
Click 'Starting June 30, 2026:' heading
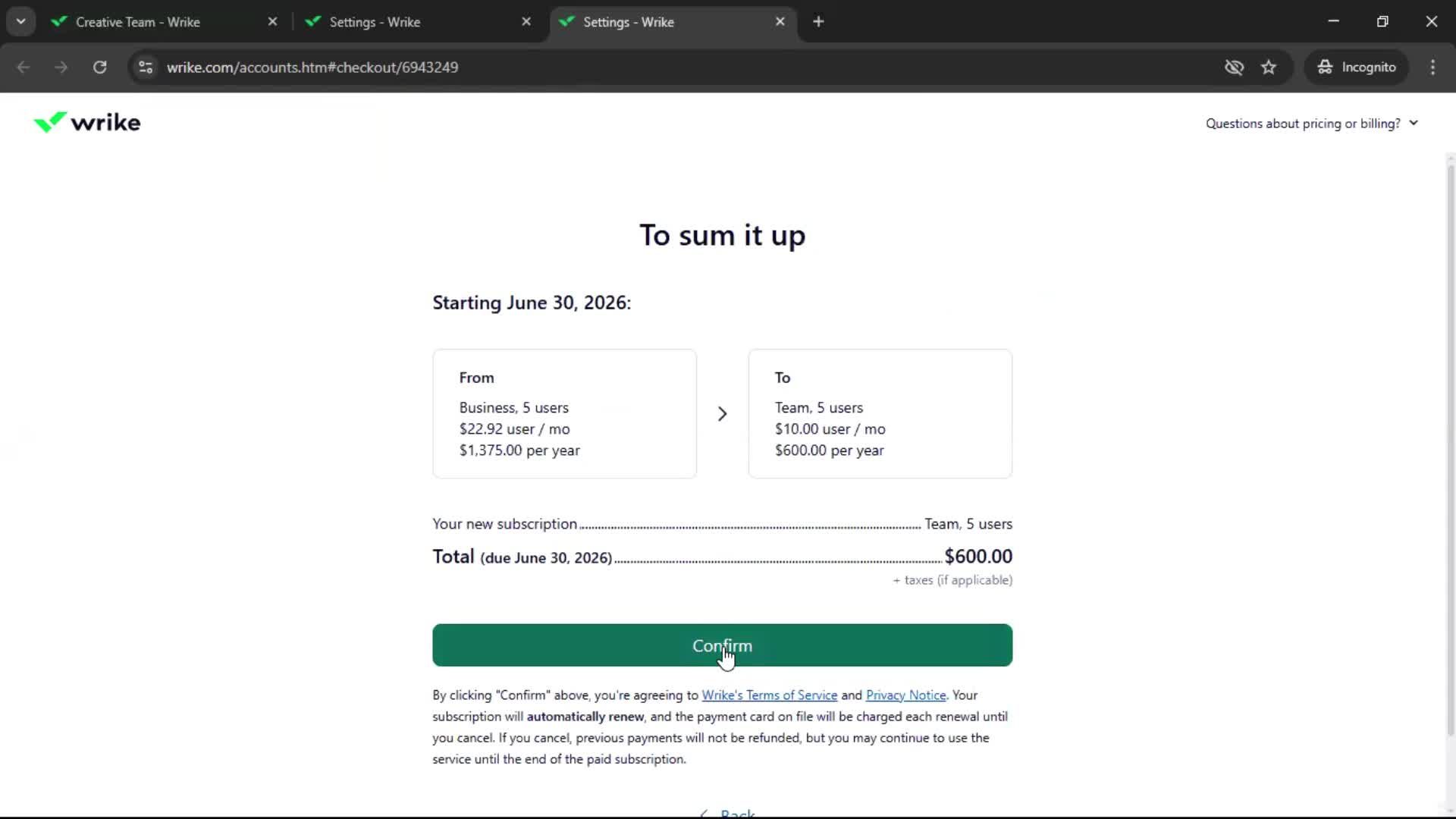532,303
